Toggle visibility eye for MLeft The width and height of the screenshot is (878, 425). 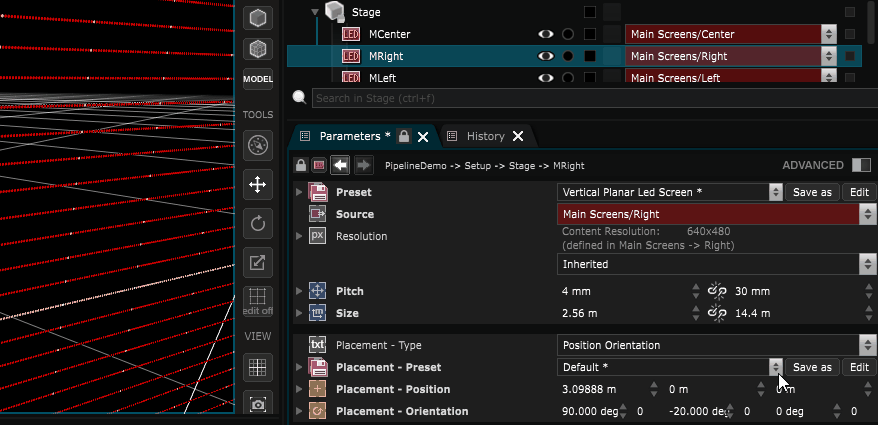546,78
